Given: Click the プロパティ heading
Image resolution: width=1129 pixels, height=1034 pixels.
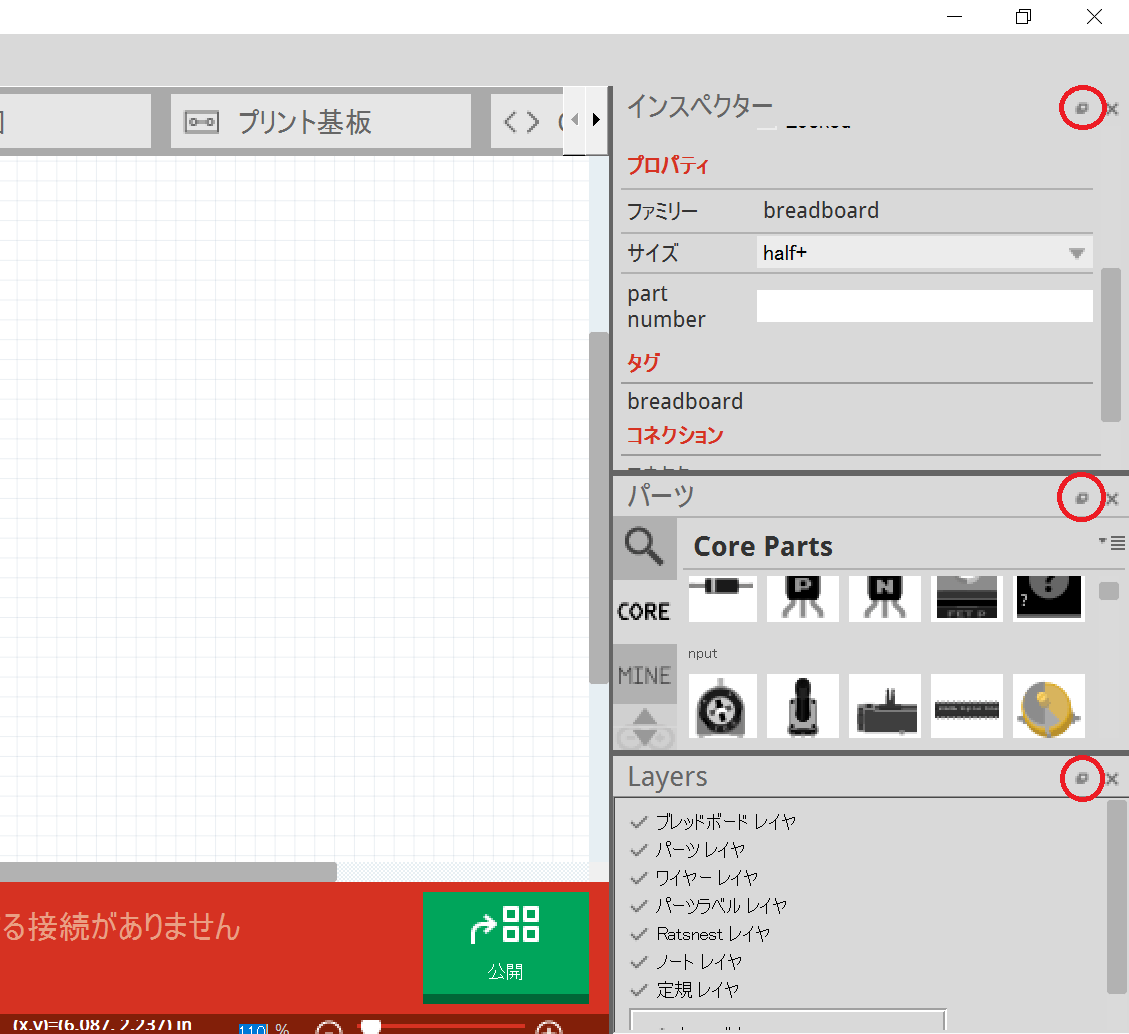Looking at the screenshot, I should pyautogui.click(x=668, y=165).
